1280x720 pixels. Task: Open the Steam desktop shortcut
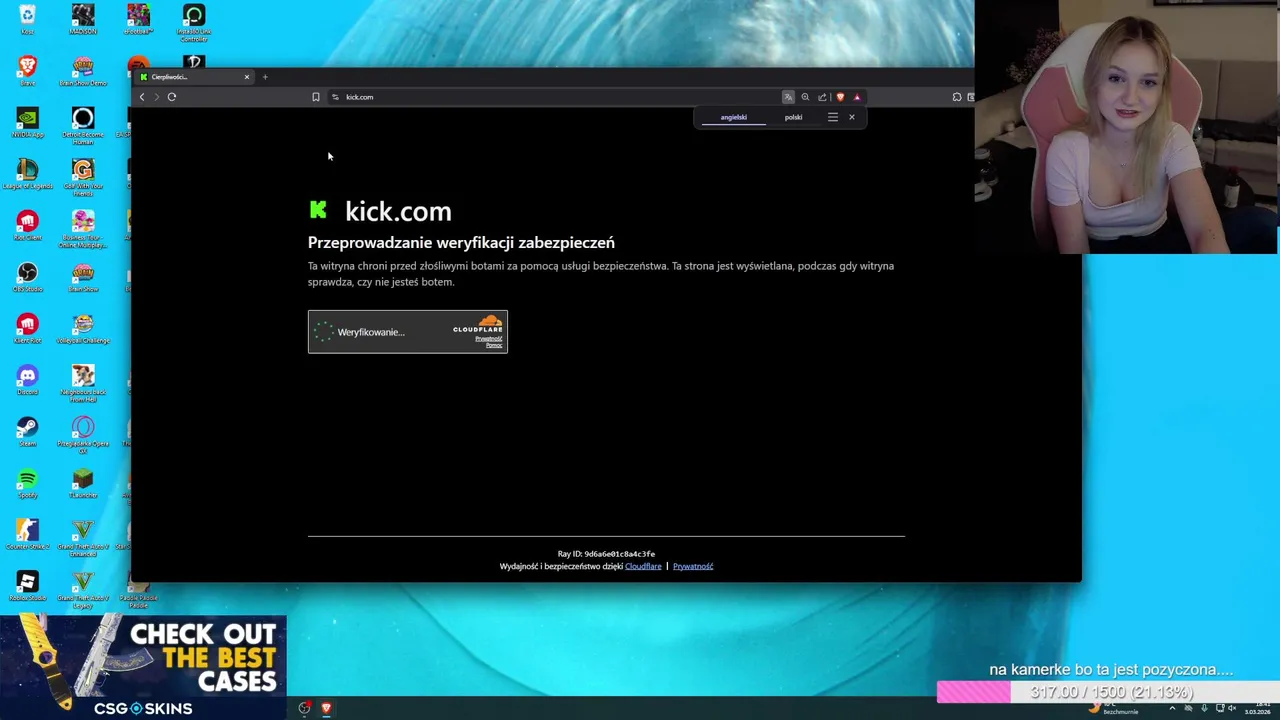(27, 432)
